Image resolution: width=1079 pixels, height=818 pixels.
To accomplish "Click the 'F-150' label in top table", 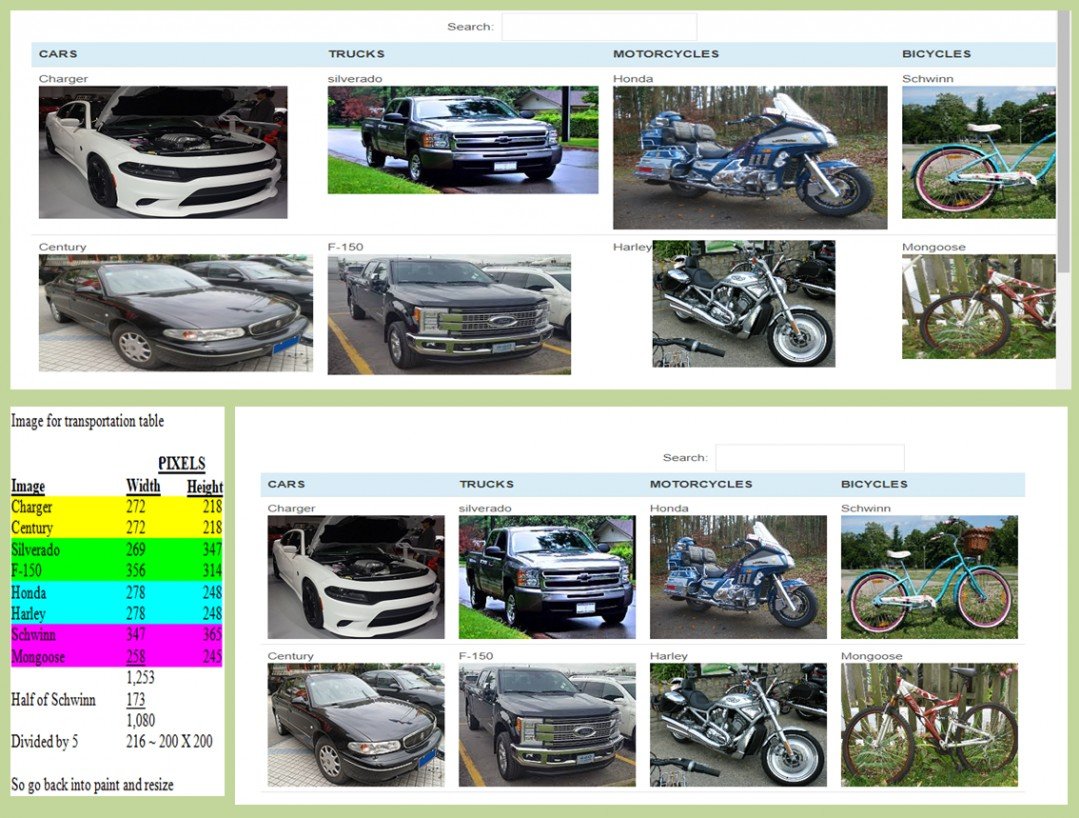I will [345, 247].
